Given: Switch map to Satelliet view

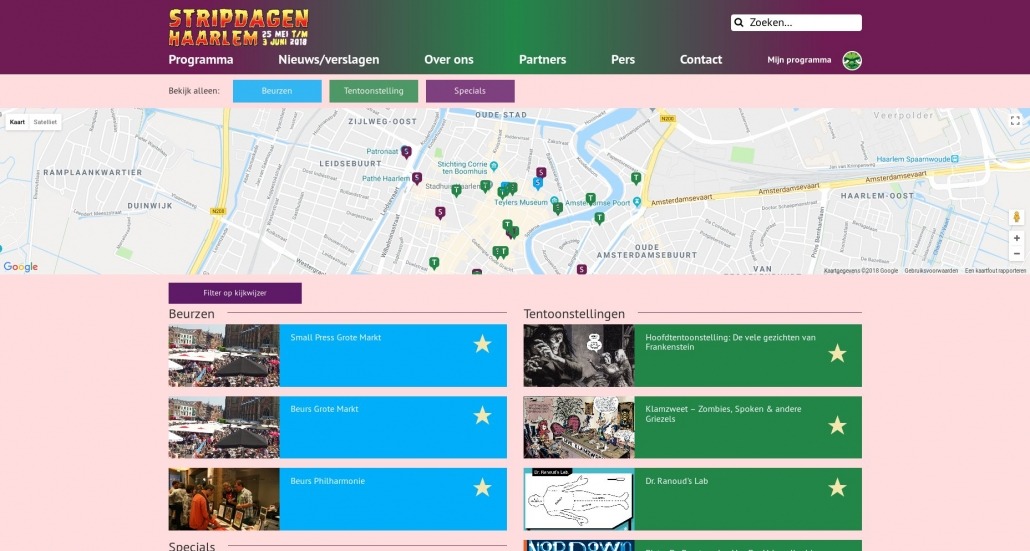Looking at the screenshot, I should (45, 121).
